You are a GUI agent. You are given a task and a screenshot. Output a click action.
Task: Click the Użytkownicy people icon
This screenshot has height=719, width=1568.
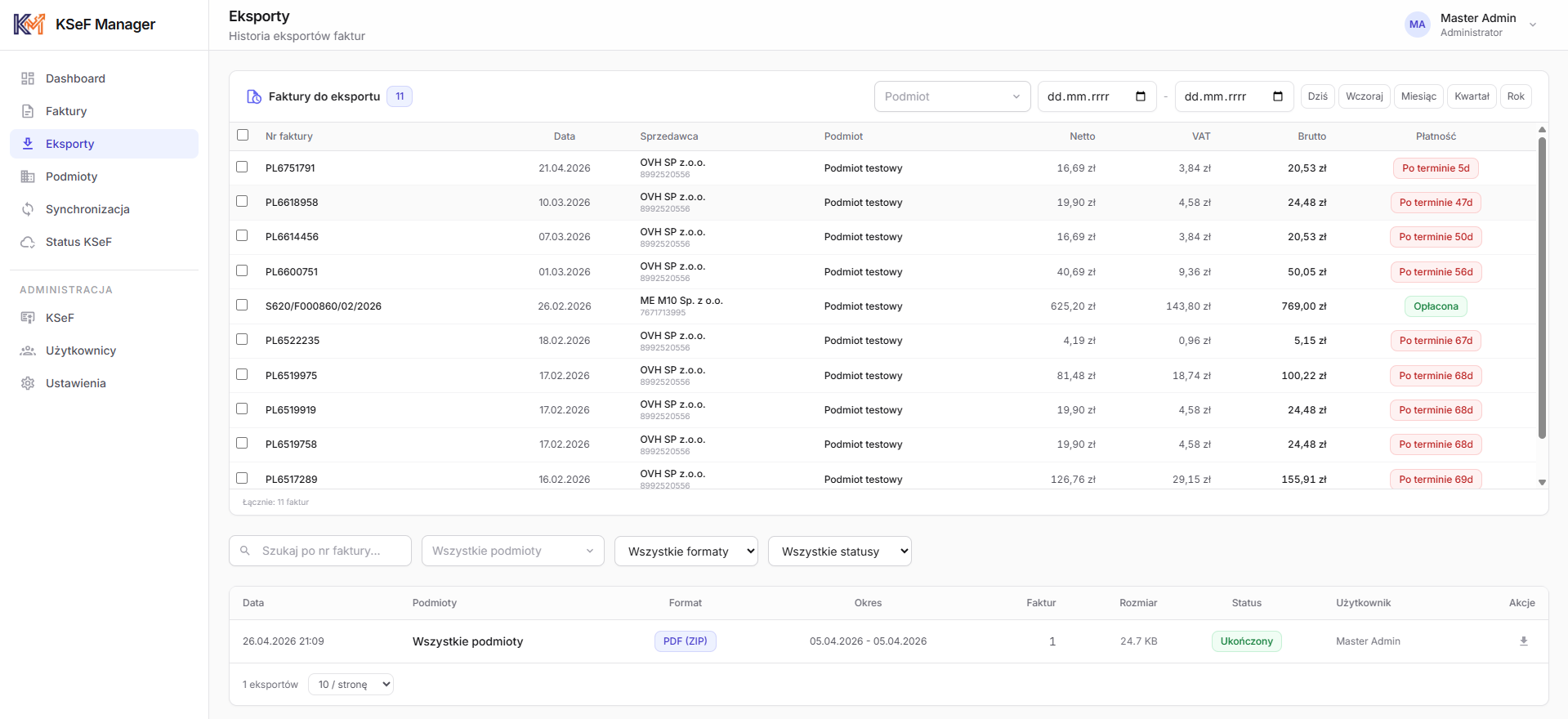point(28,351)
